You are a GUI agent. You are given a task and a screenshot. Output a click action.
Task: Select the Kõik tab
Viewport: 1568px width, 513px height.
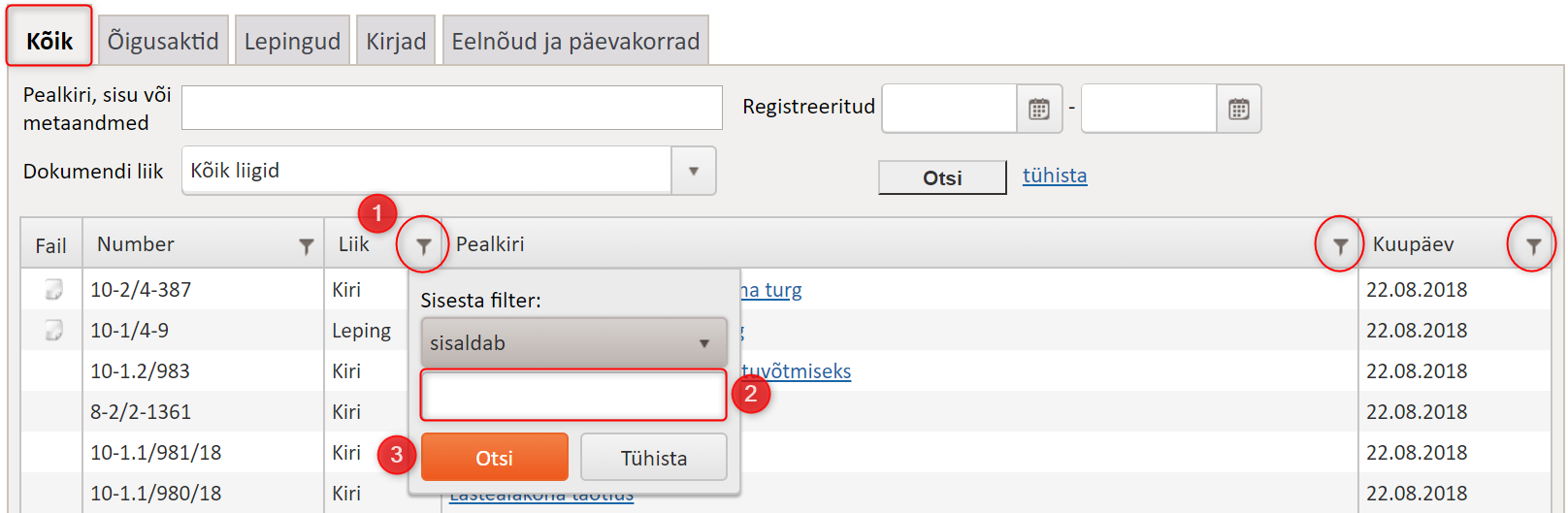click(x=49, y=41)
